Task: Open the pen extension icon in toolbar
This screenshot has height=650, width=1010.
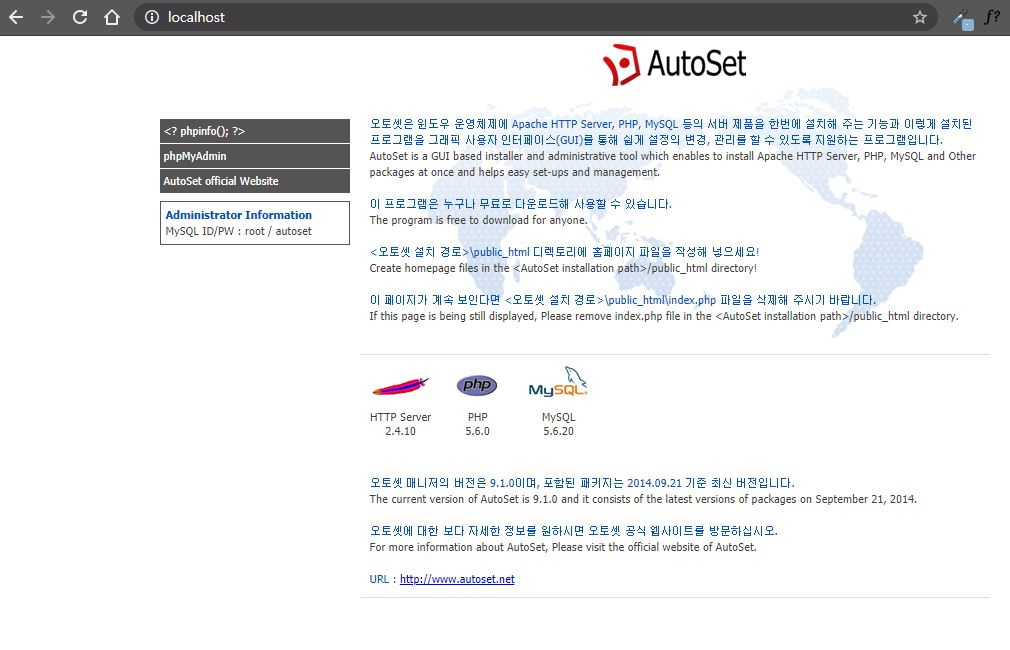Action: pos(963,19)
